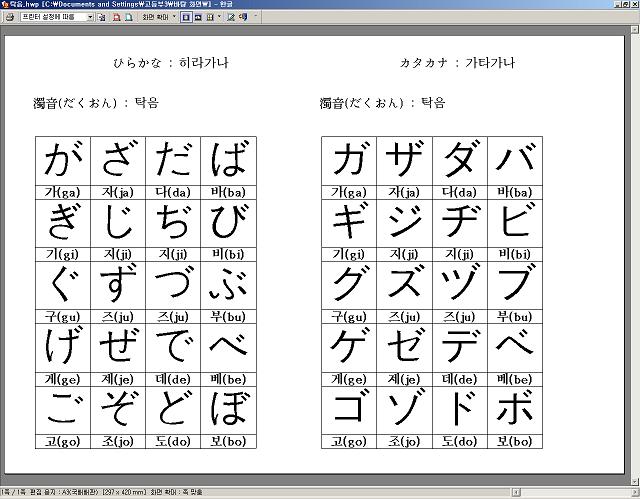The image size is (640, 499).
Task: Toggle facing-pages view mode
Action: coord(197,17)
